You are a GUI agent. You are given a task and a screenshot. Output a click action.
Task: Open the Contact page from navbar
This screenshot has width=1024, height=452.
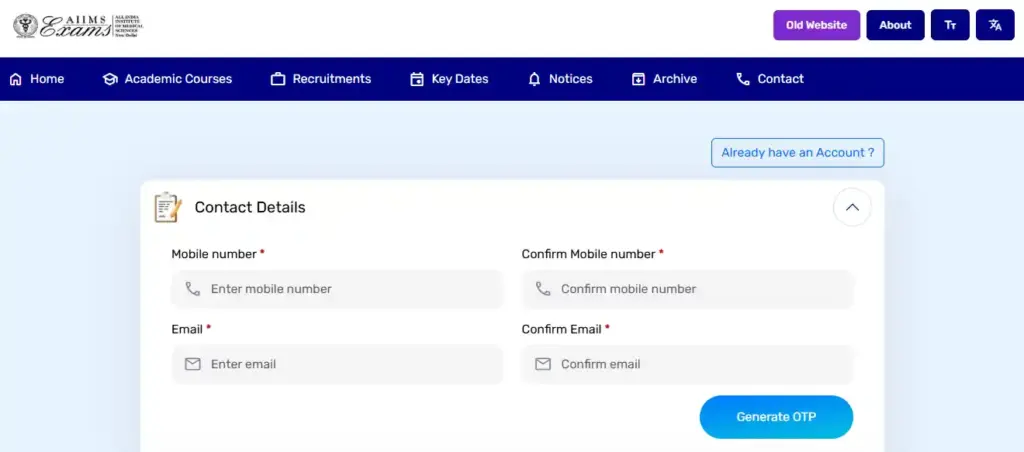tap(770, 79)
